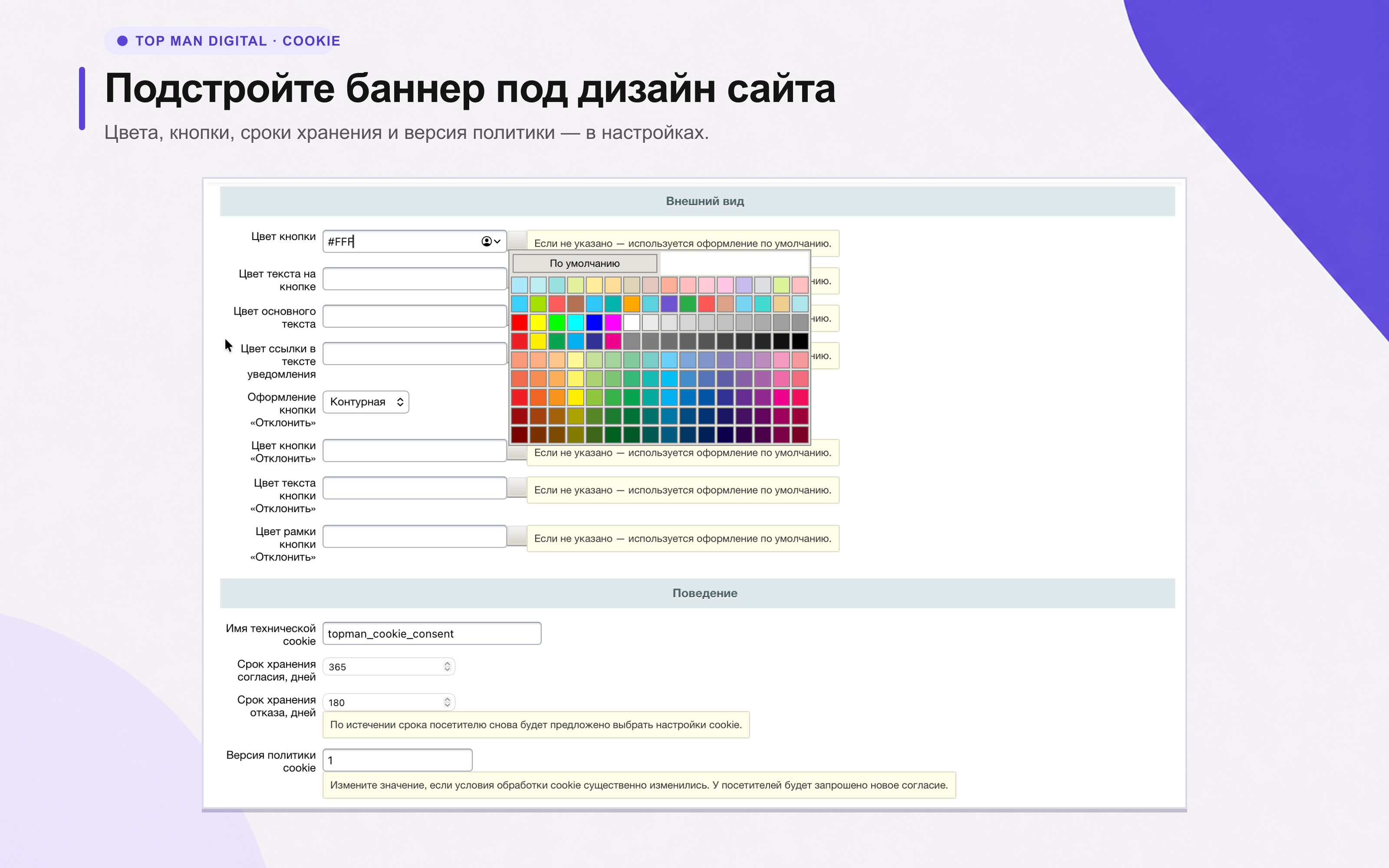Focus the Цвет основного текста input
Screen dimensions: 1389x868
(415, 316)
